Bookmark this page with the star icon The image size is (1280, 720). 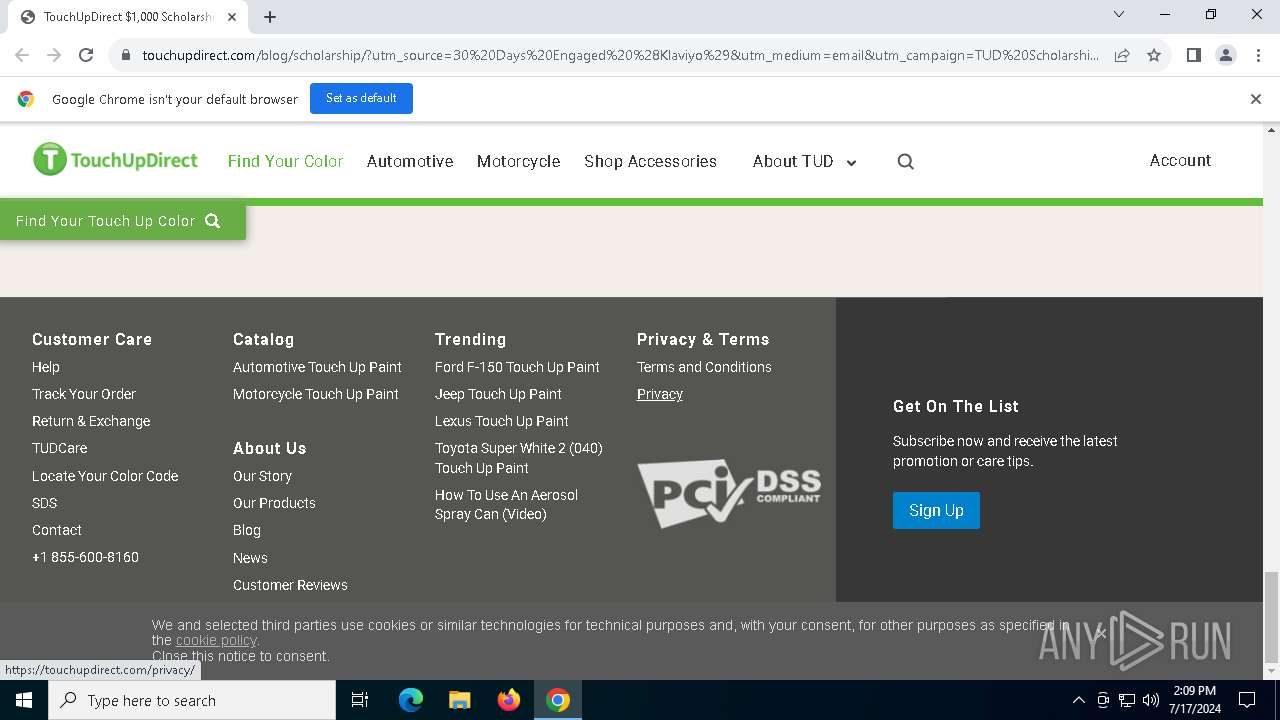(x=1154, y=55)
